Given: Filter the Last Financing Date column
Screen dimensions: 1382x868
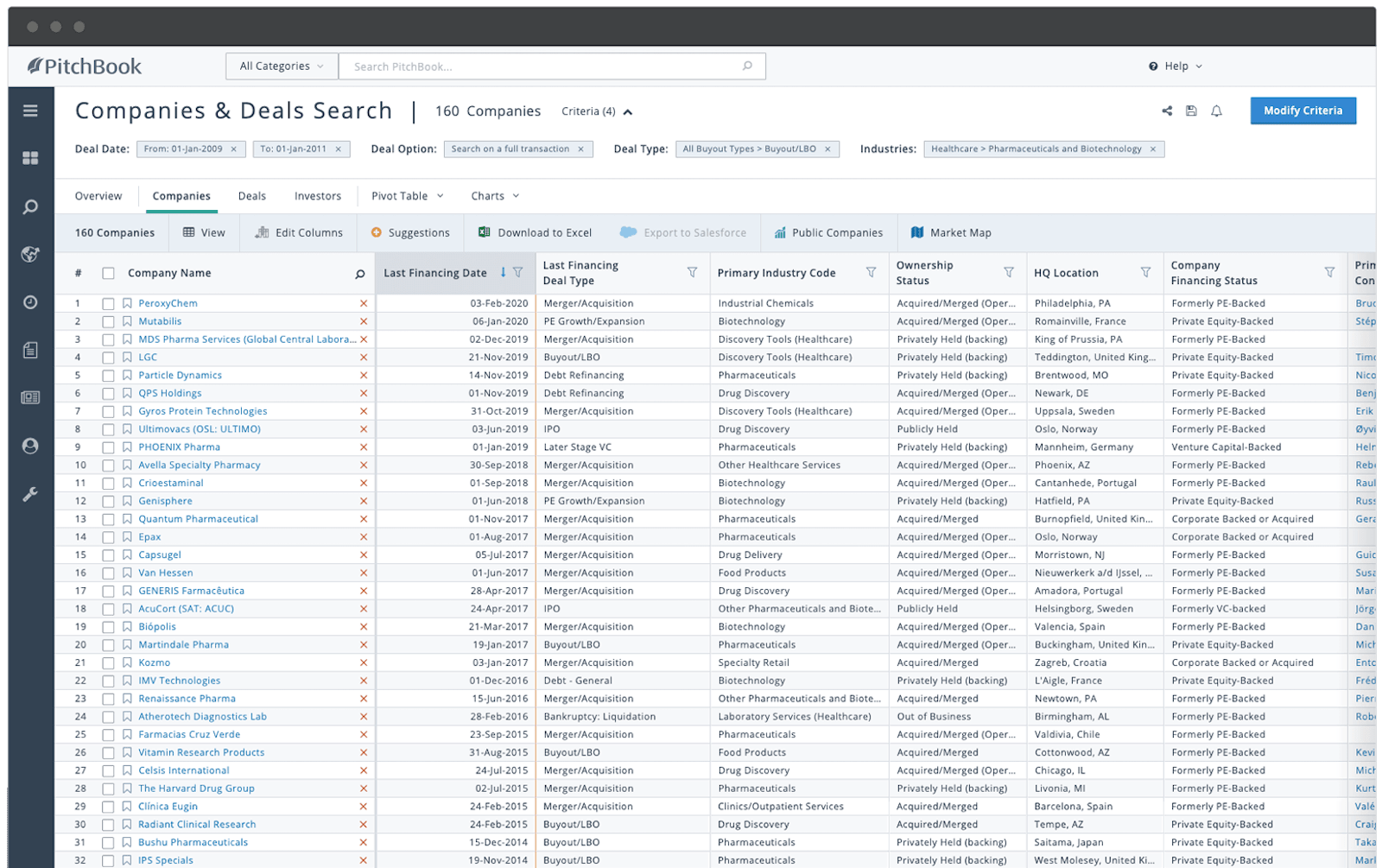Looking at the screenshot, I should click(x=518, y=272).
